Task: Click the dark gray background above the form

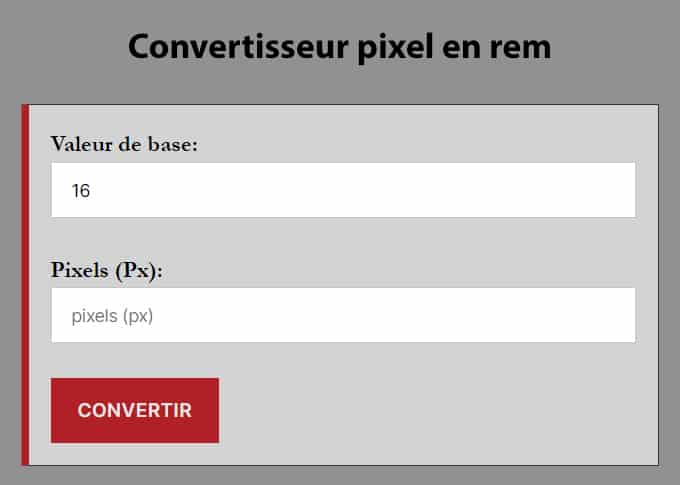Action: click(x=340, y=85)
